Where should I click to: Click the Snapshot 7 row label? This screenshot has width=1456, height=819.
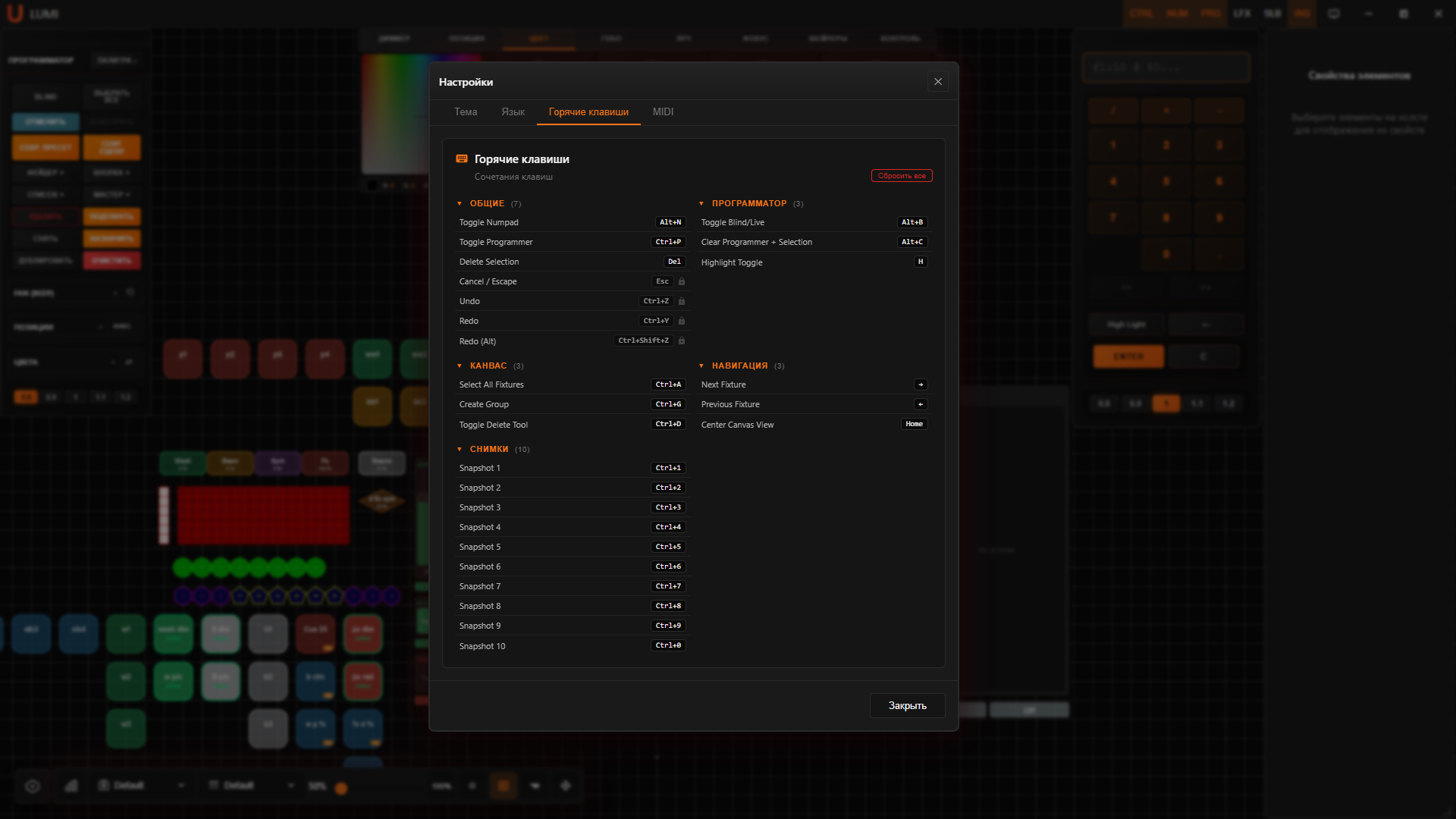[480, 586]
